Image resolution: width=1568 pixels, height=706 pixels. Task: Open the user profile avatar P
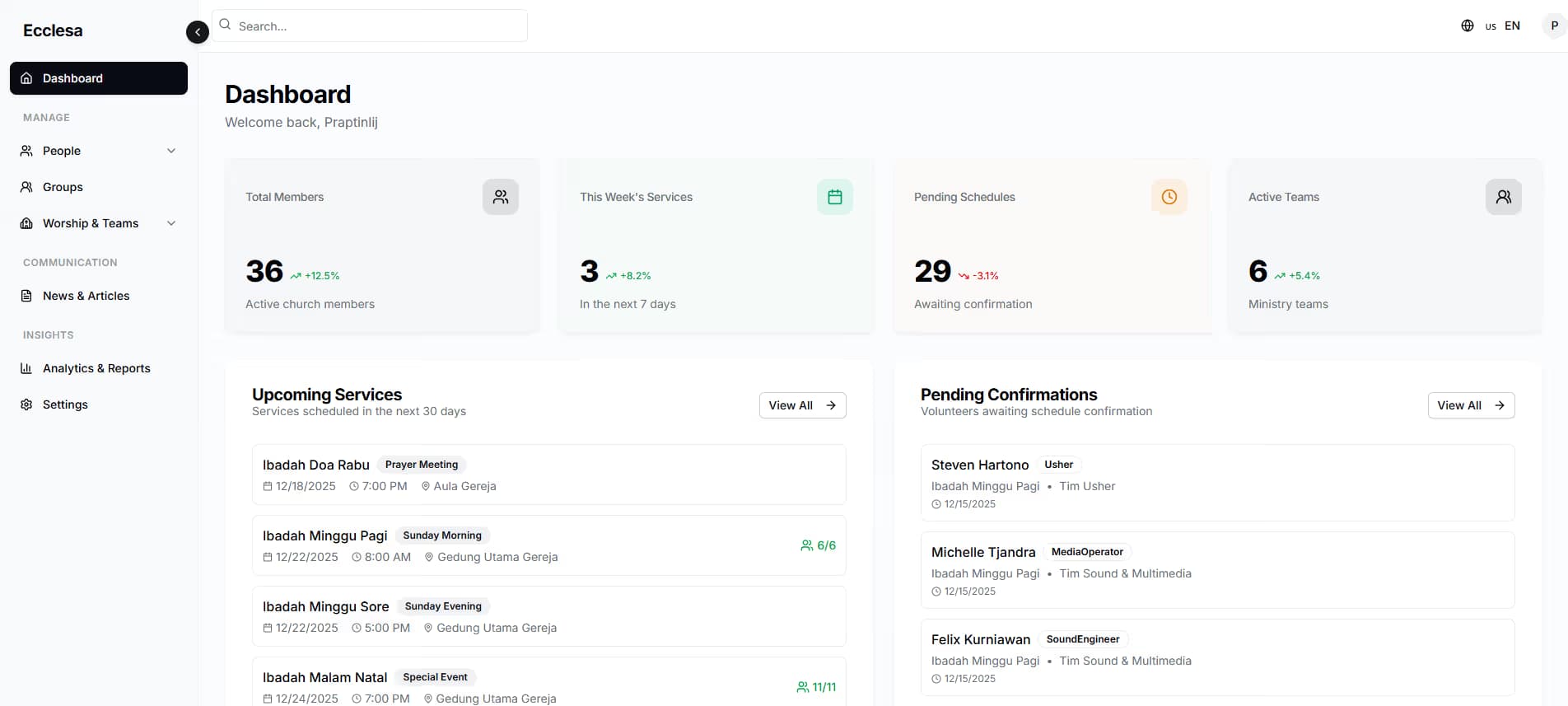(1554, 26)
